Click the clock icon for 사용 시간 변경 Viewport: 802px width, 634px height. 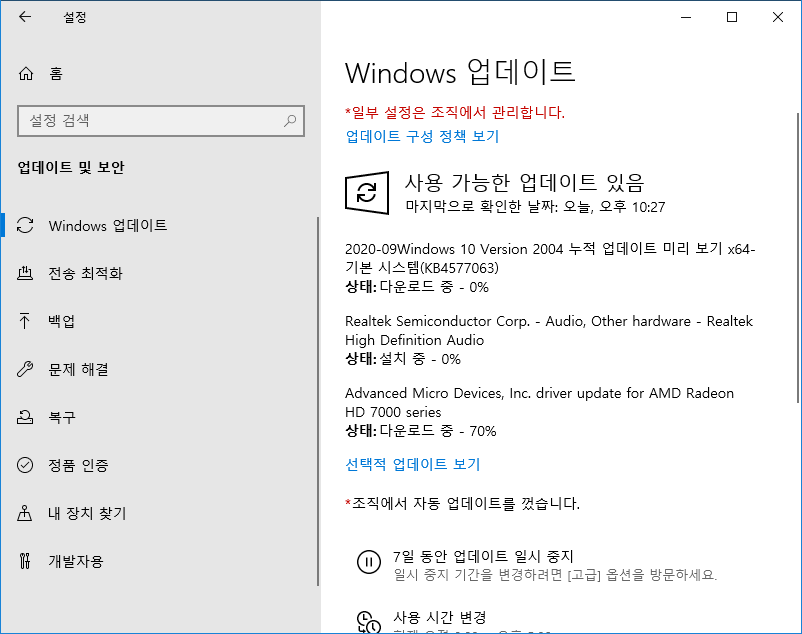click(x=368, y=622)
